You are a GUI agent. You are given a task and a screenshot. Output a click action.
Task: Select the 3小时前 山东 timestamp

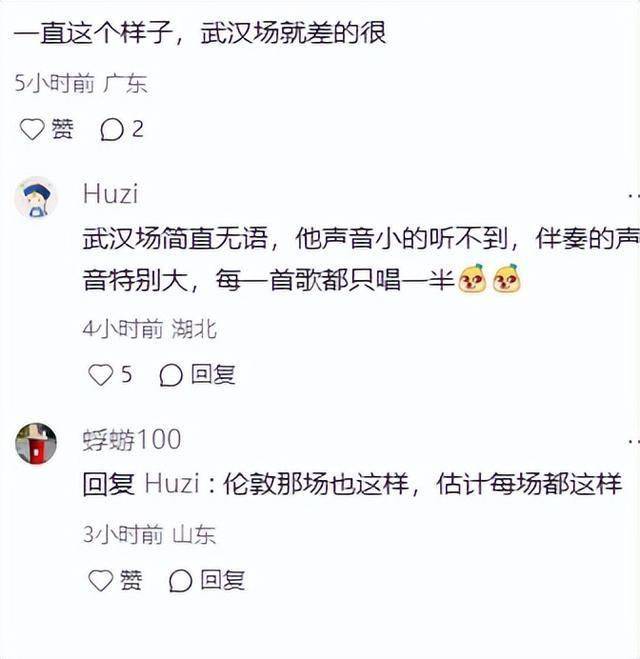pyautogui.click(x=149, y=535)
